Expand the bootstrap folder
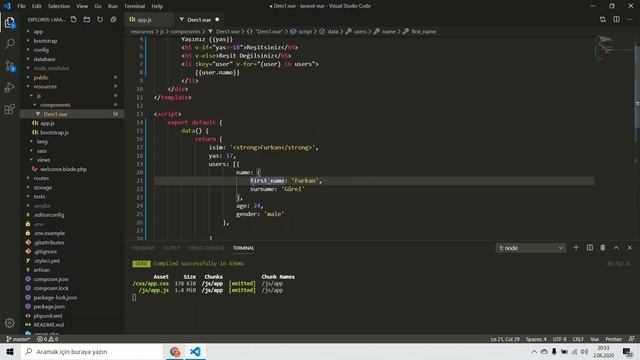Image resolution: width=640 pixels, height=360 pixels. [45, 41]
